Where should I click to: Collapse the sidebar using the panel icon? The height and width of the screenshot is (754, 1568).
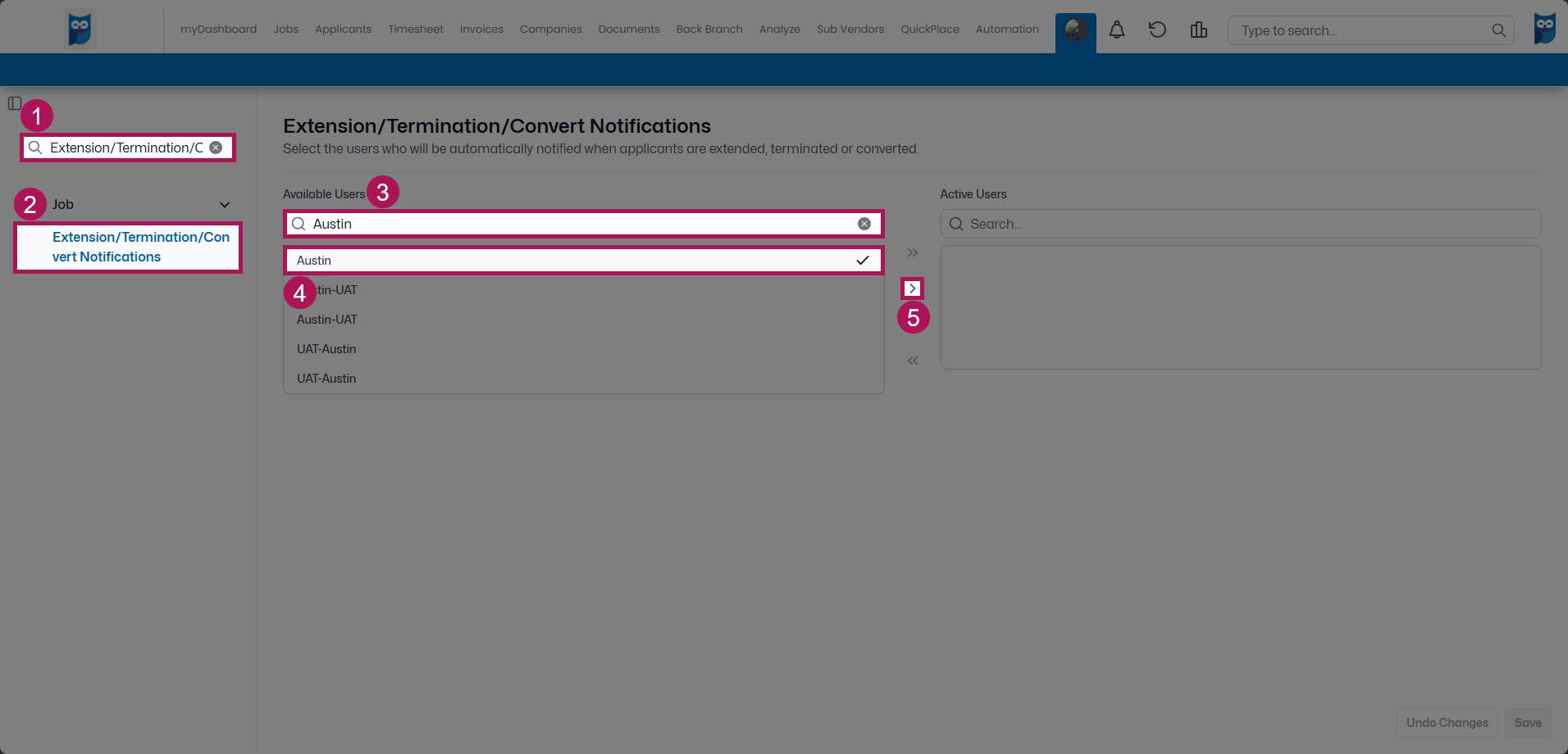pos(15,103)
